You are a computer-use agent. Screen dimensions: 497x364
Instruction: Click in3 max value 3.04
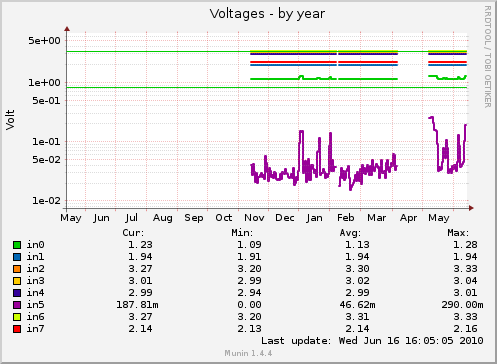[x=465, y=281]
